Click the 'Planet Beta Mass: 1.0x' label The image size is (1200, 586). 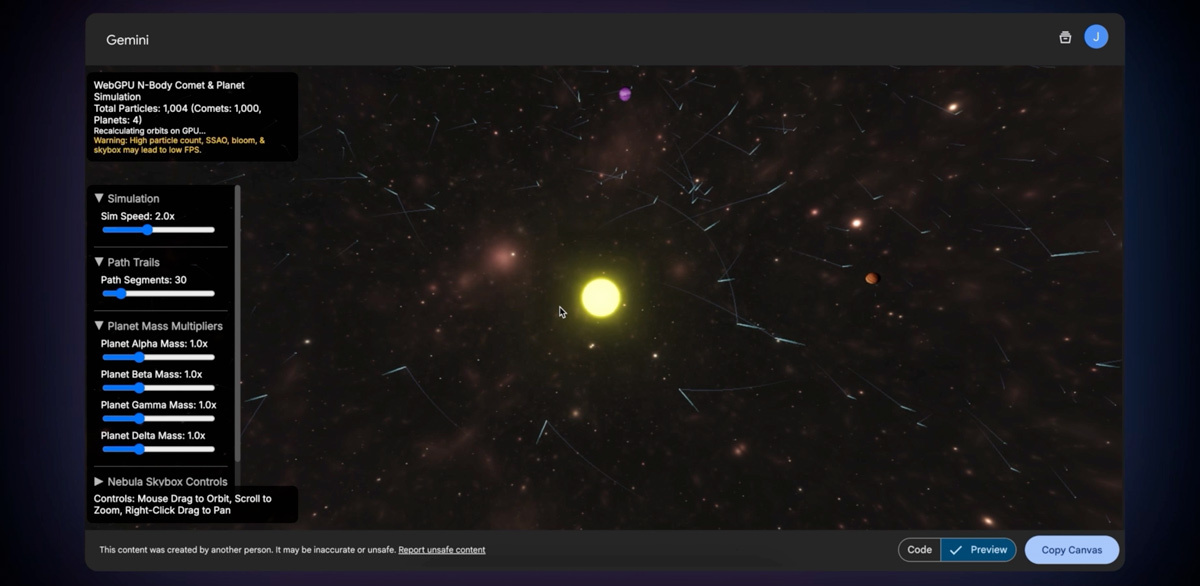pos(152,374)
